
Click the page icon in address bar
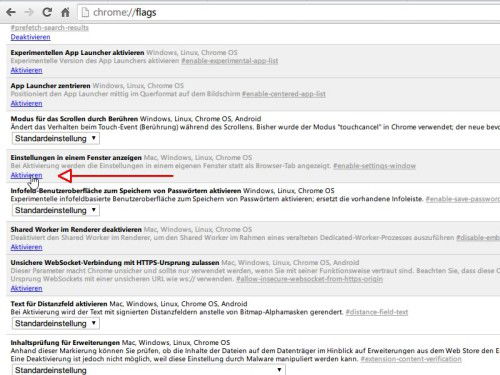(x=85, y=13)
